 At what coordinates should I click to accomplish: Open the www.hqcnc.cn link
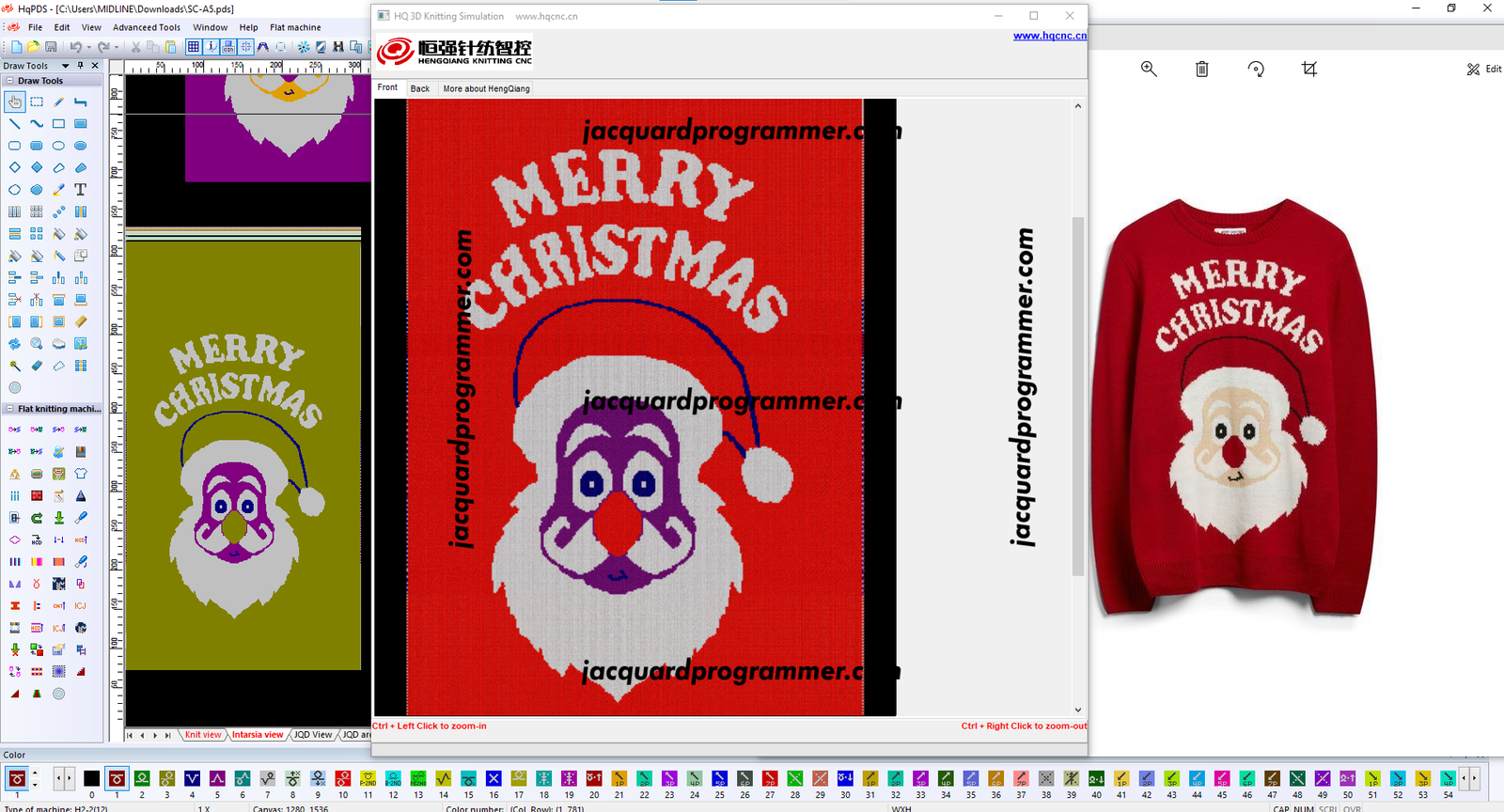[x=1049, y=36]
